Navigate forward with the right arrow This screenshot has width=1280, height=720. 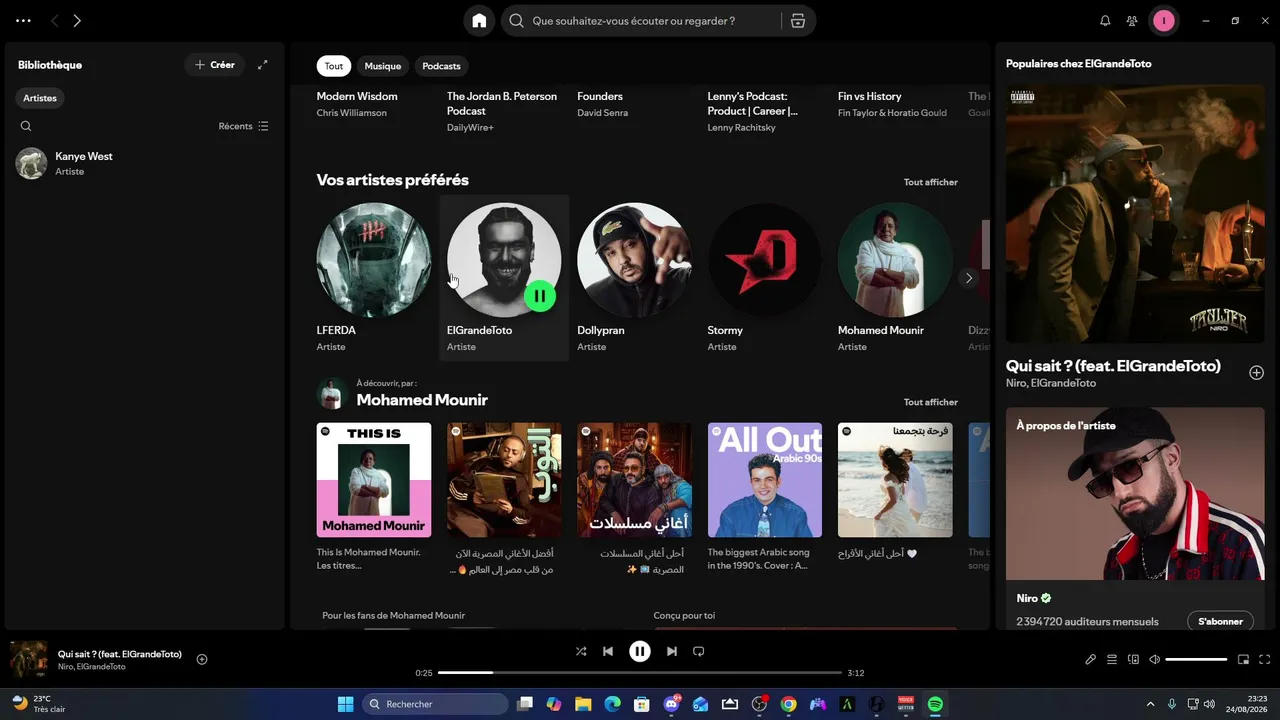(77, 21)
